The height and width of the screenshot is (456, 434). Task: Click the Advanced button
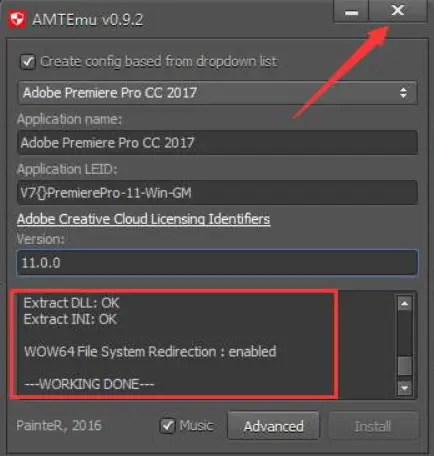pos(273,426)
